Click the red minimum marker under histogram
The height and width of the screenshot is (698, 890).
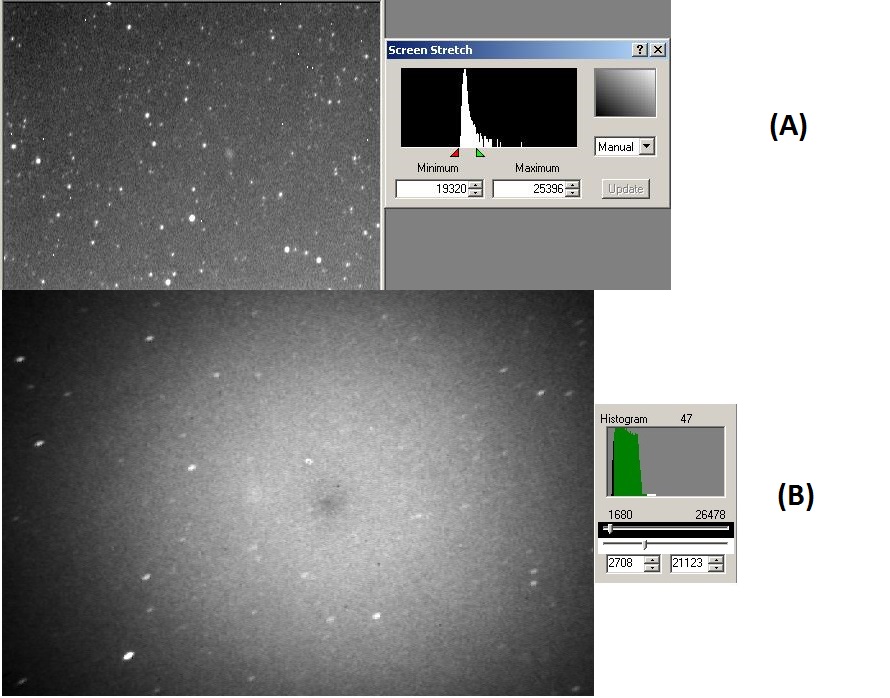(455, 153)
